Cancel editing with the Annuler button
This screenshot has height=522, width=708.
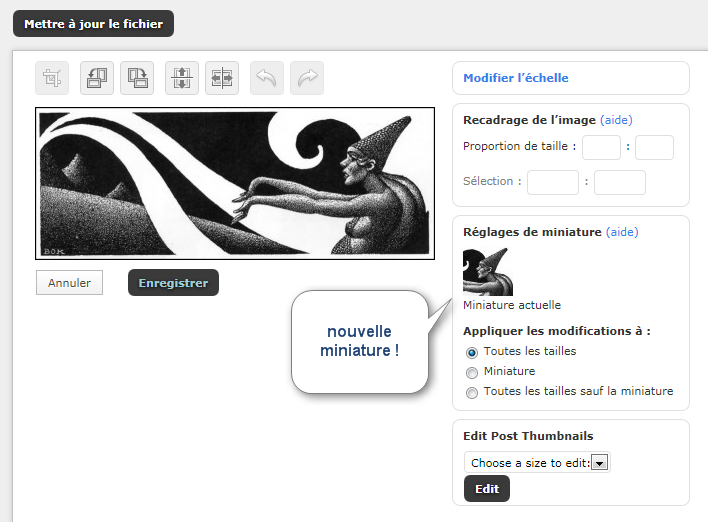[x=70, y=283]
